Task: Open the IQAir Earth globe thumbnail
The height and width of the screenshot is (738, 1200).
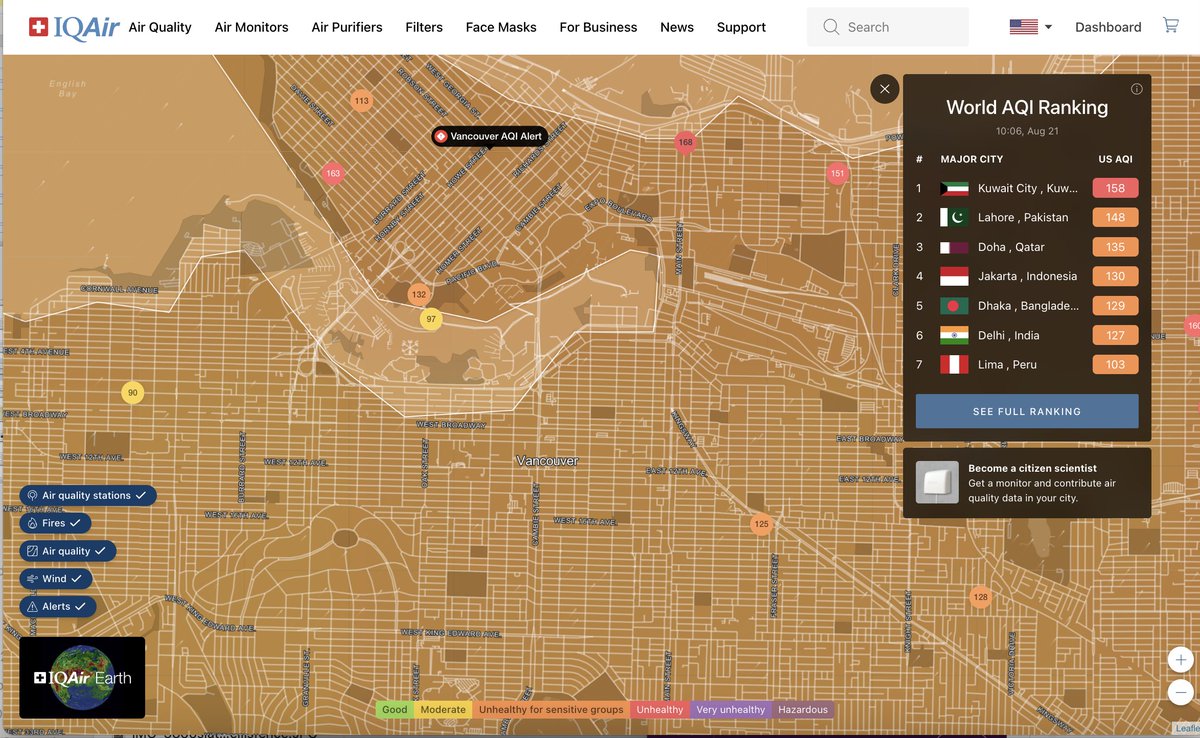Action: pos(82,677)
